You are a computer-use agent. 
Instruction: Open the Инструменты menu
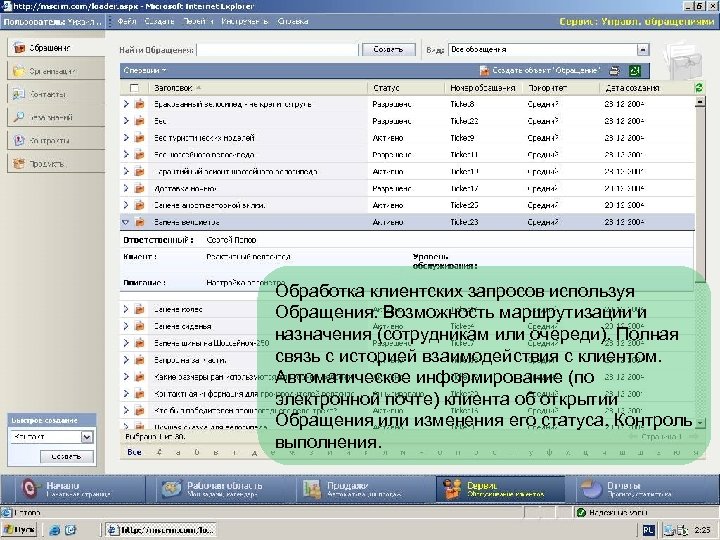coord(245,22)
